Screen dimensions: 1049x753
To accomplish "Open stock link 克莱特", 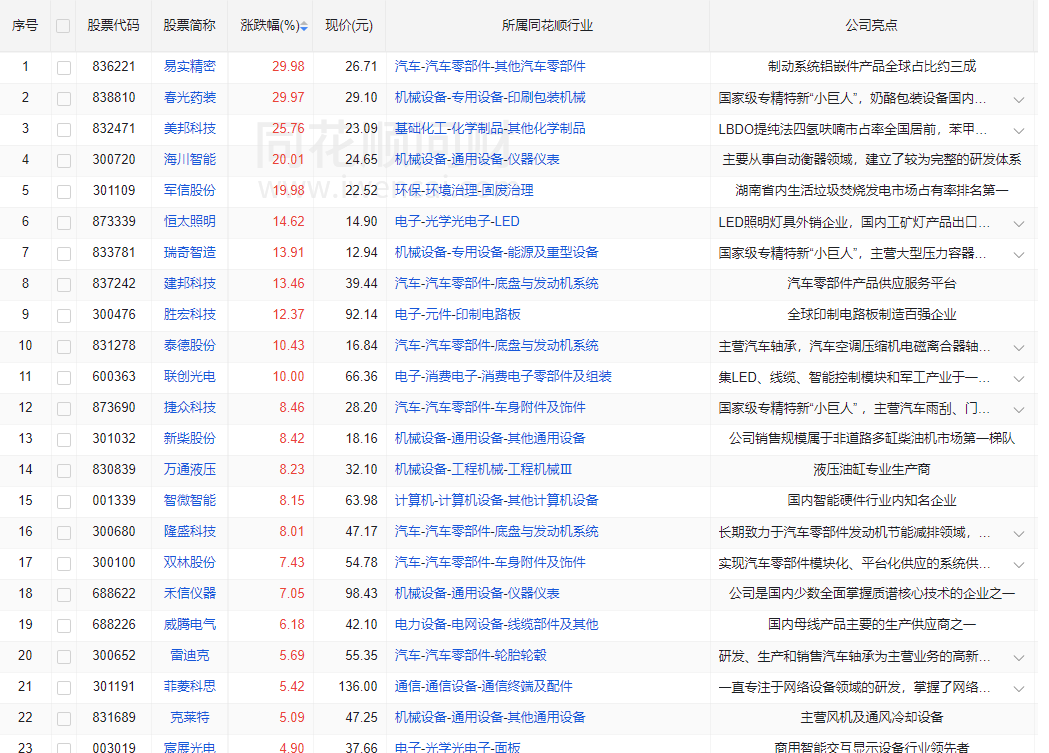I will [189, 717].
